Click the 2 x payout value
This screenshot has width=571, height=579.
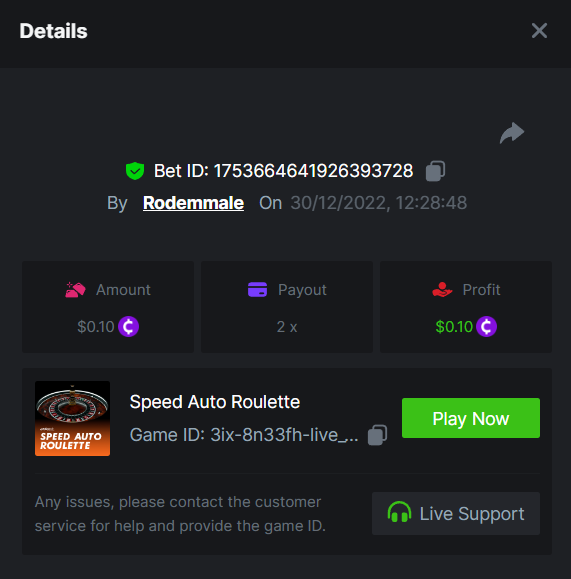coord(287,327)
